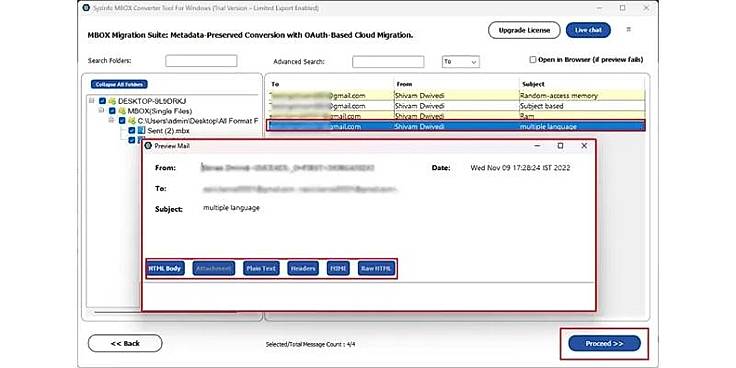Select the 'Random-access memory' subject row
736x368 pixels.
[x=457, y=95]
